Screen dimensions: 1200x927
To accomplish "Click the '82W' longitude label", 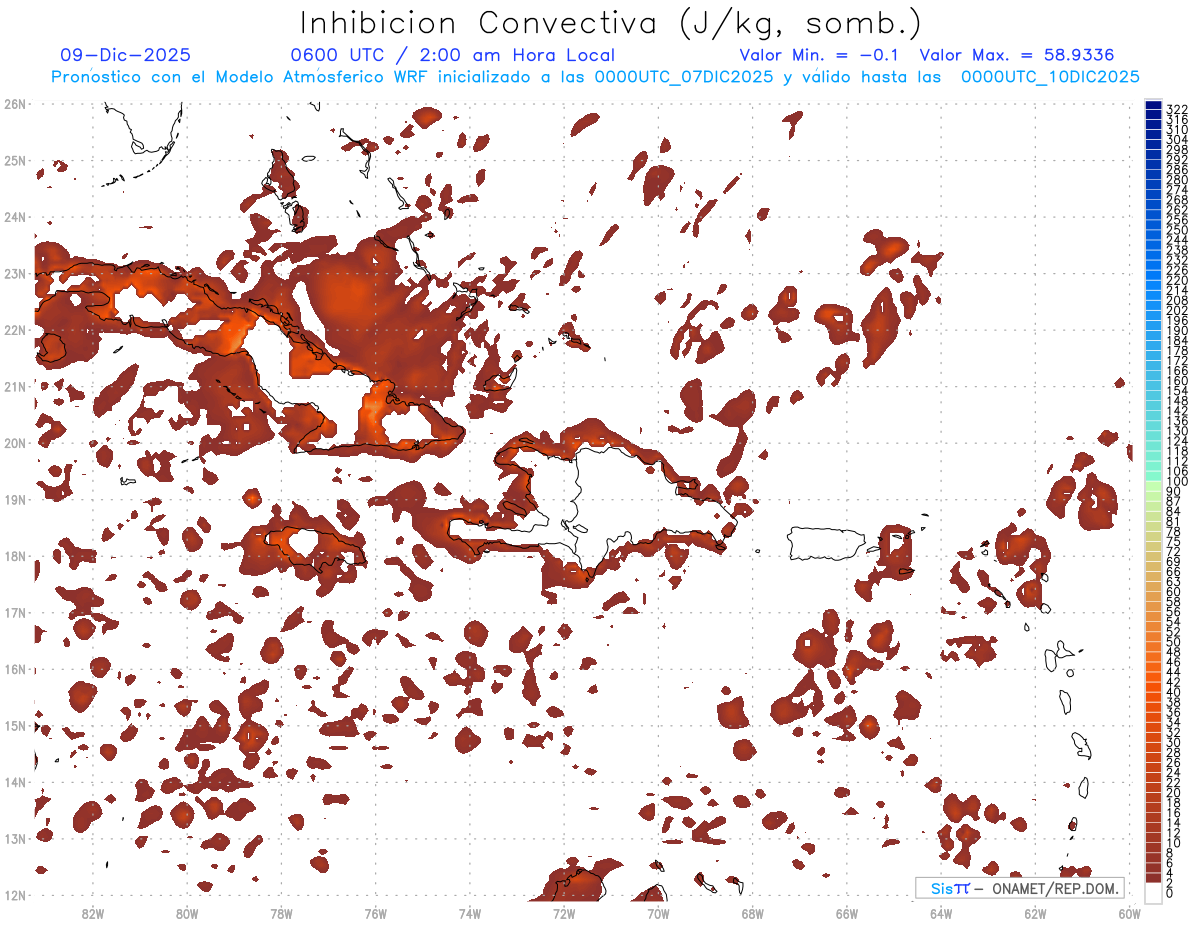I will pyautogui.click(x=93, y=913).
